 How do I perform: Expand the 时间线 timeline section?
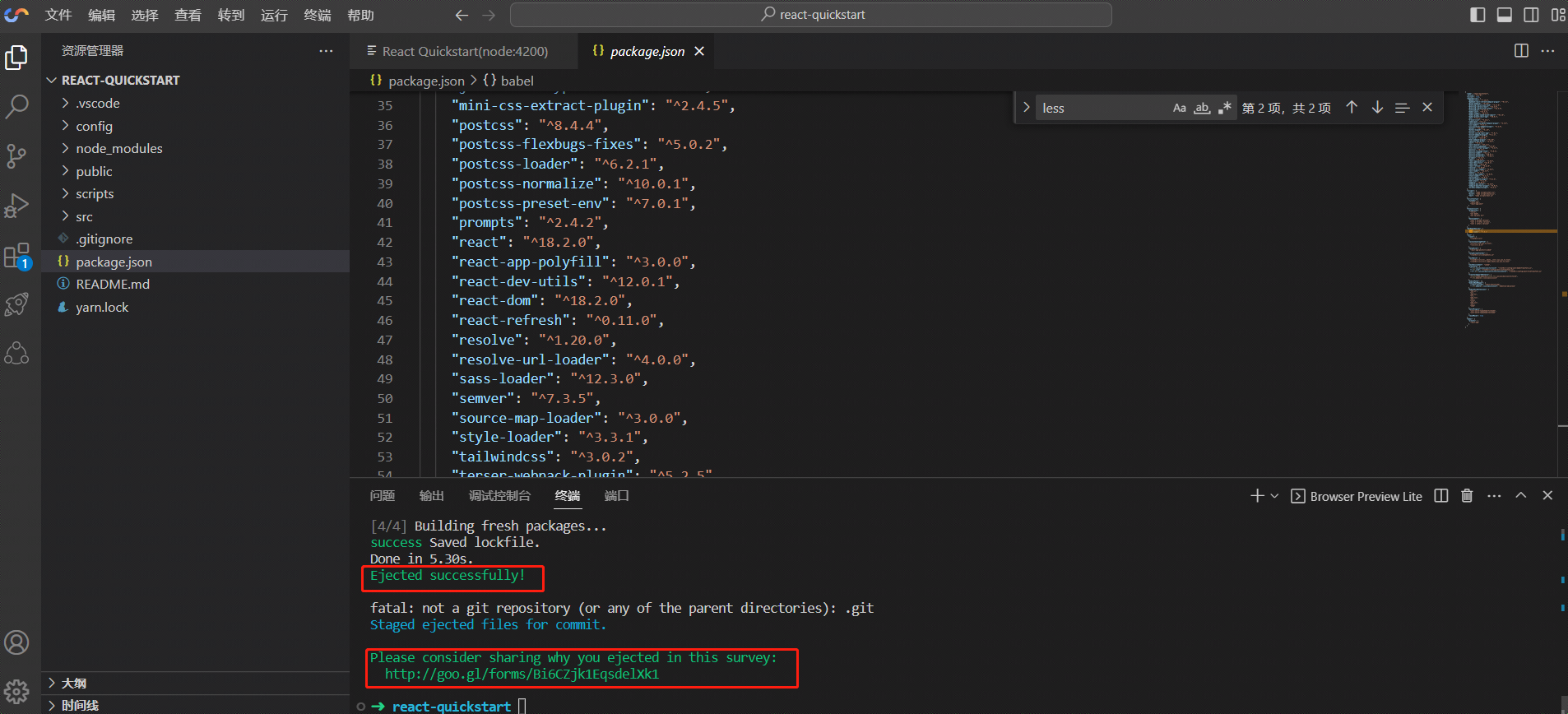tap(196, 705)
